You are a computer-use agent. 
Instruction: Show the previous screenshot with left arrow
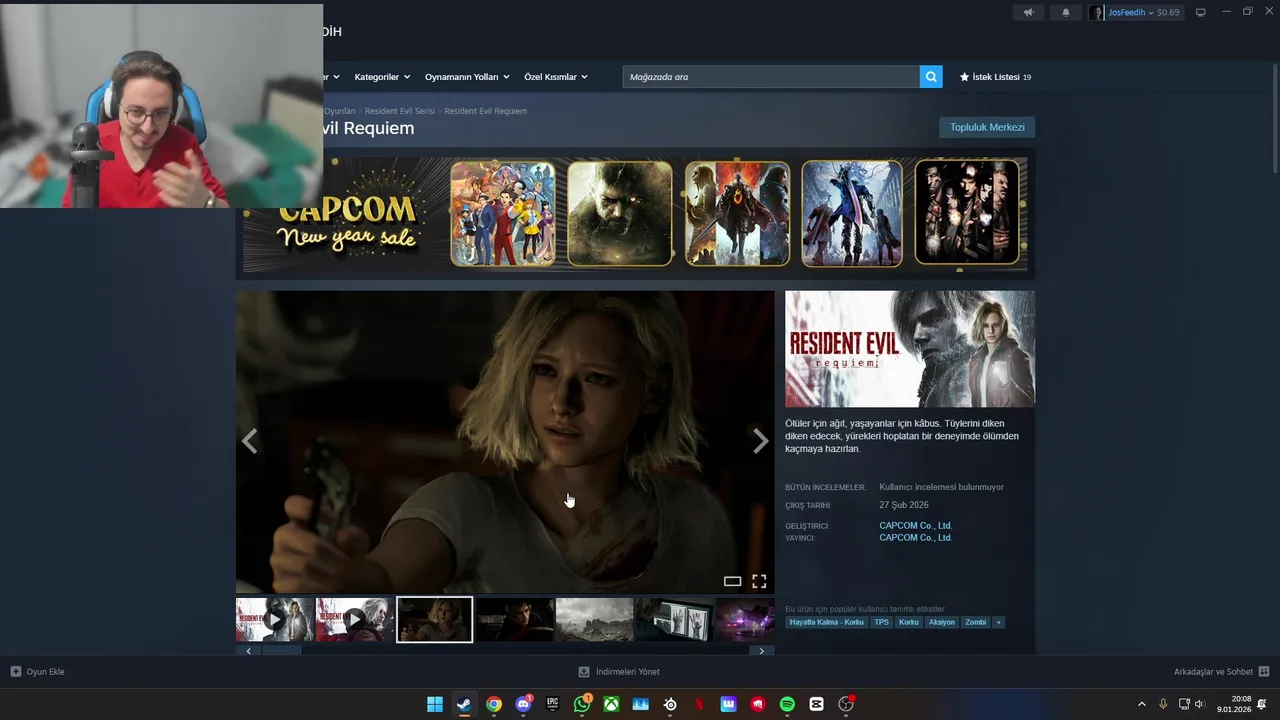coord(250,441)
